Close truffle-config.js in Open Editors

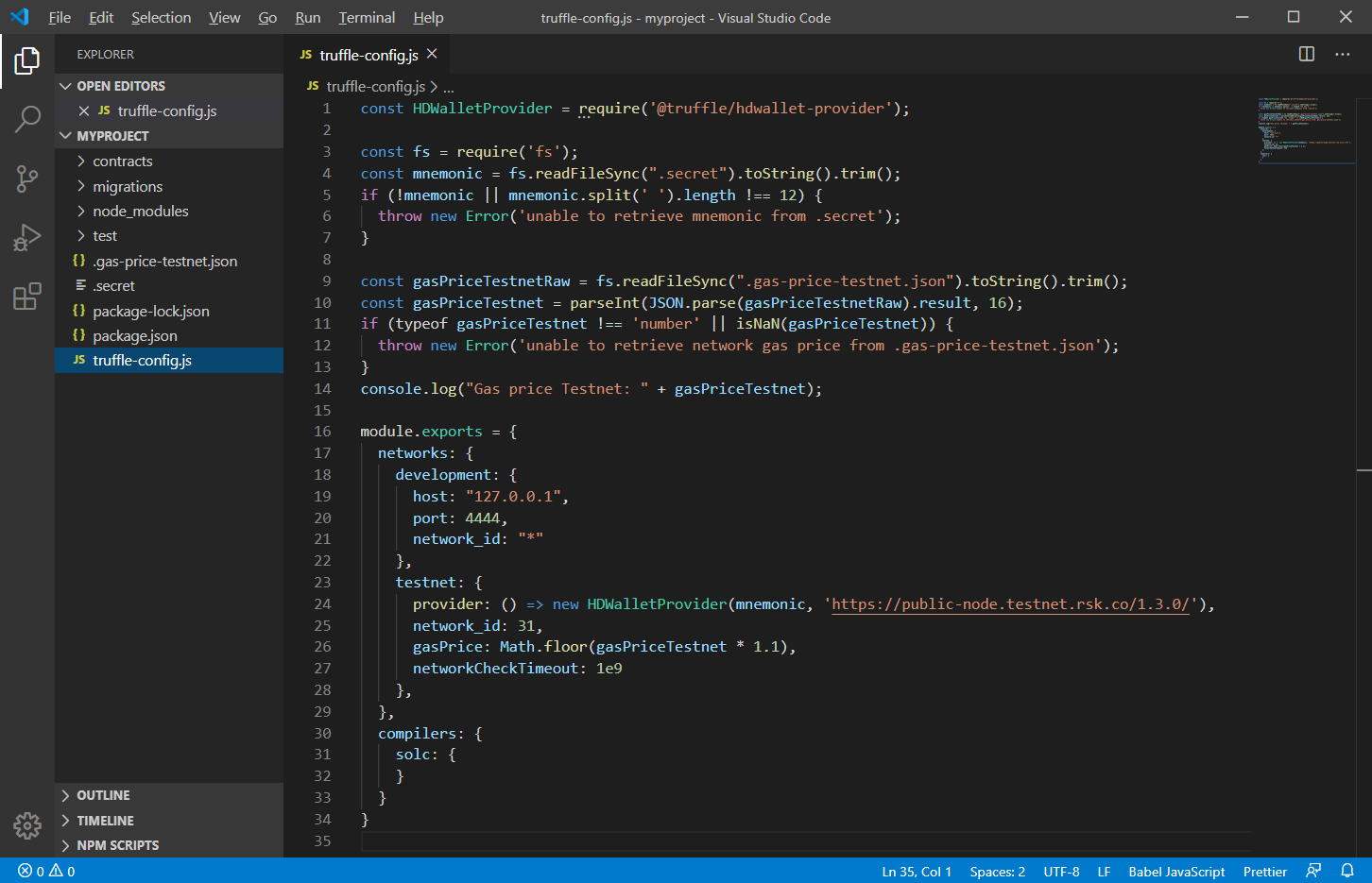(84, 110)
